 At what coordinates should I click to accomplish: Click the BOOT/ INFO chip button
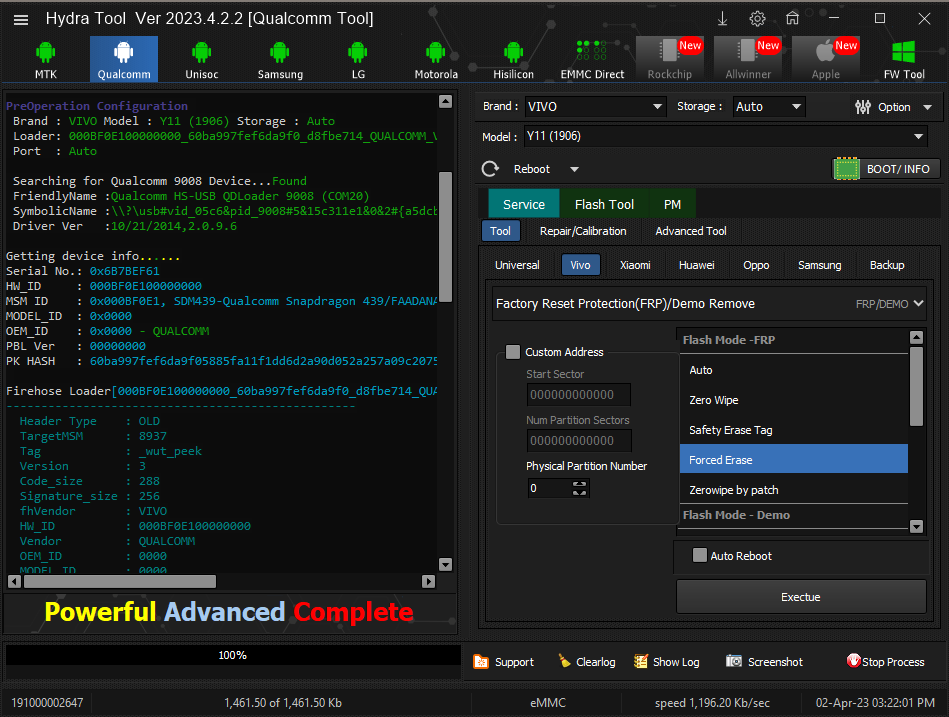coord(887,169)
